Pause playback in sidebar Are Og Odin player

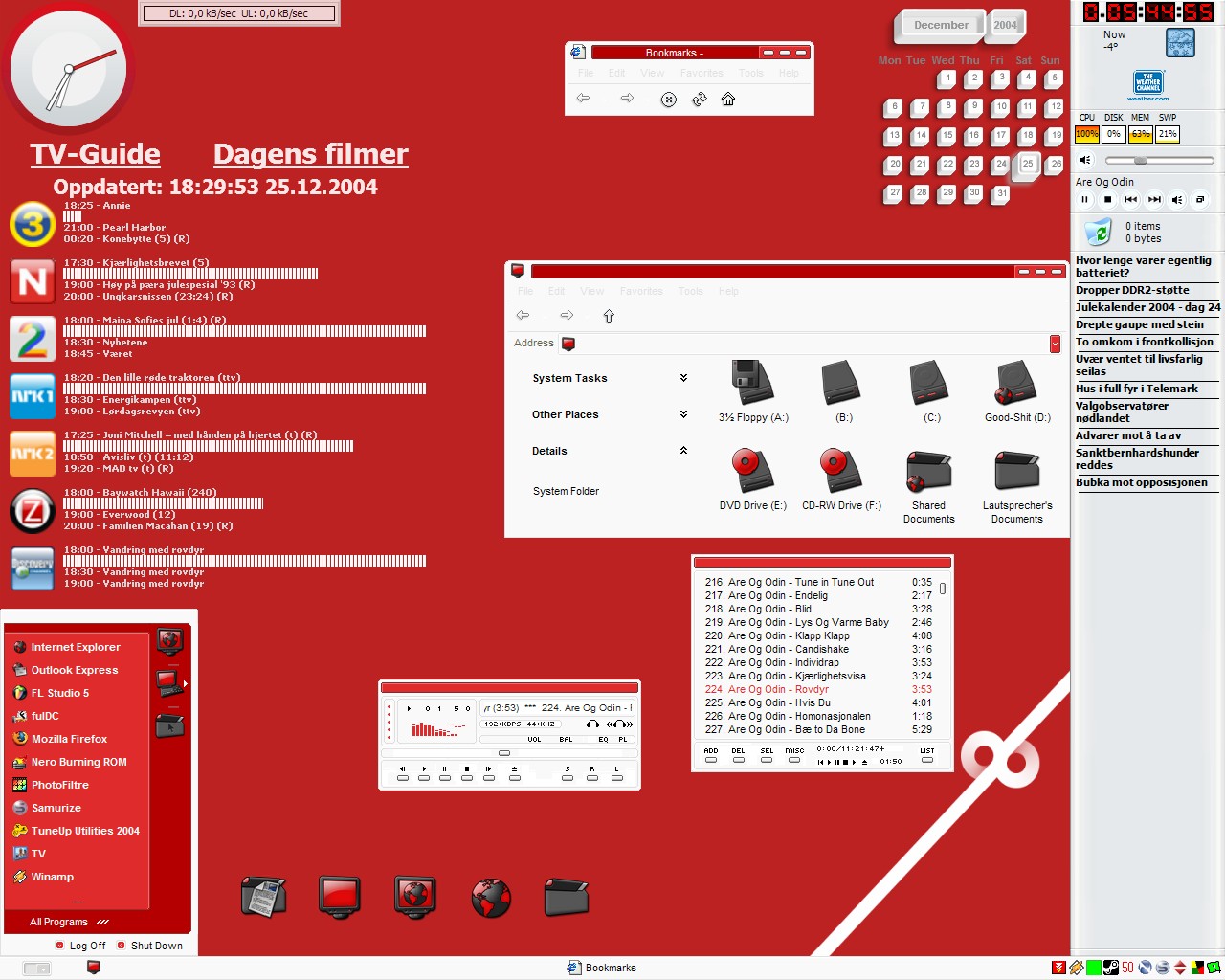coord(1085,200)
